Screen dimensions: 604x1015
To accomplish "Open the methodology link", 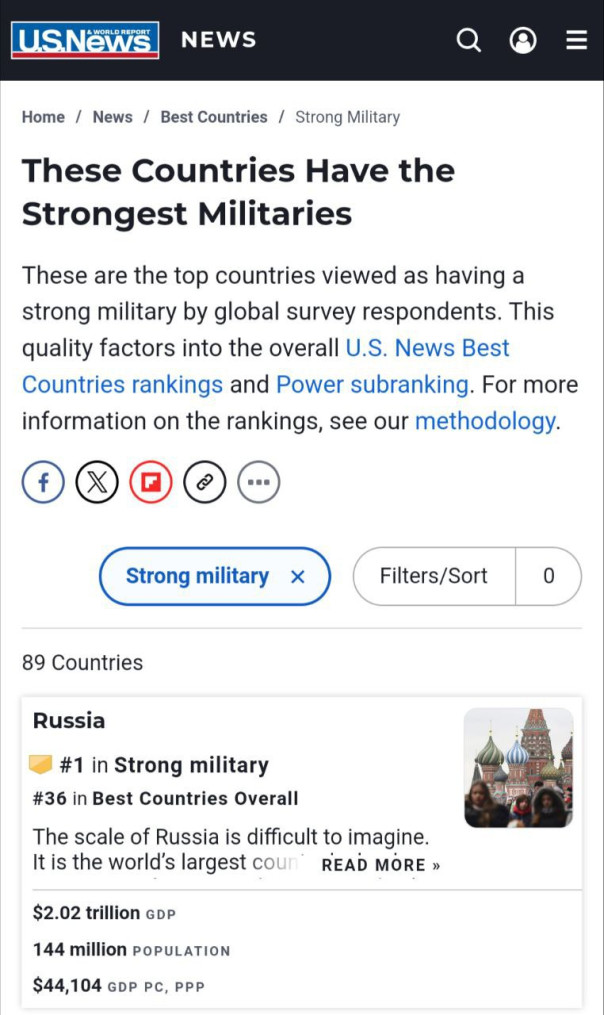I will tap(485, 421).
